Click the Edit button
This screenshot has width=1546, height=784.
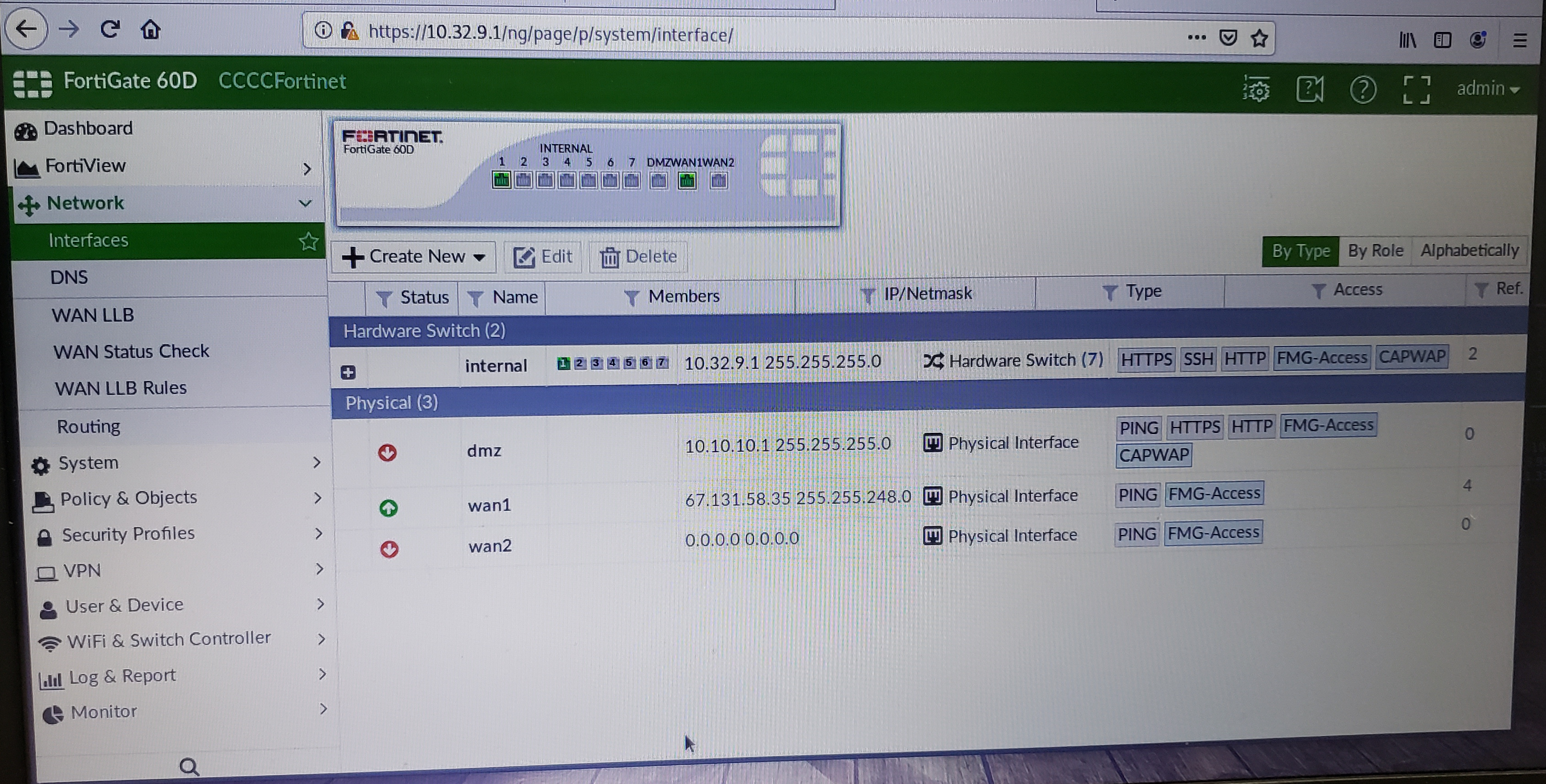(x=543, y=257)
